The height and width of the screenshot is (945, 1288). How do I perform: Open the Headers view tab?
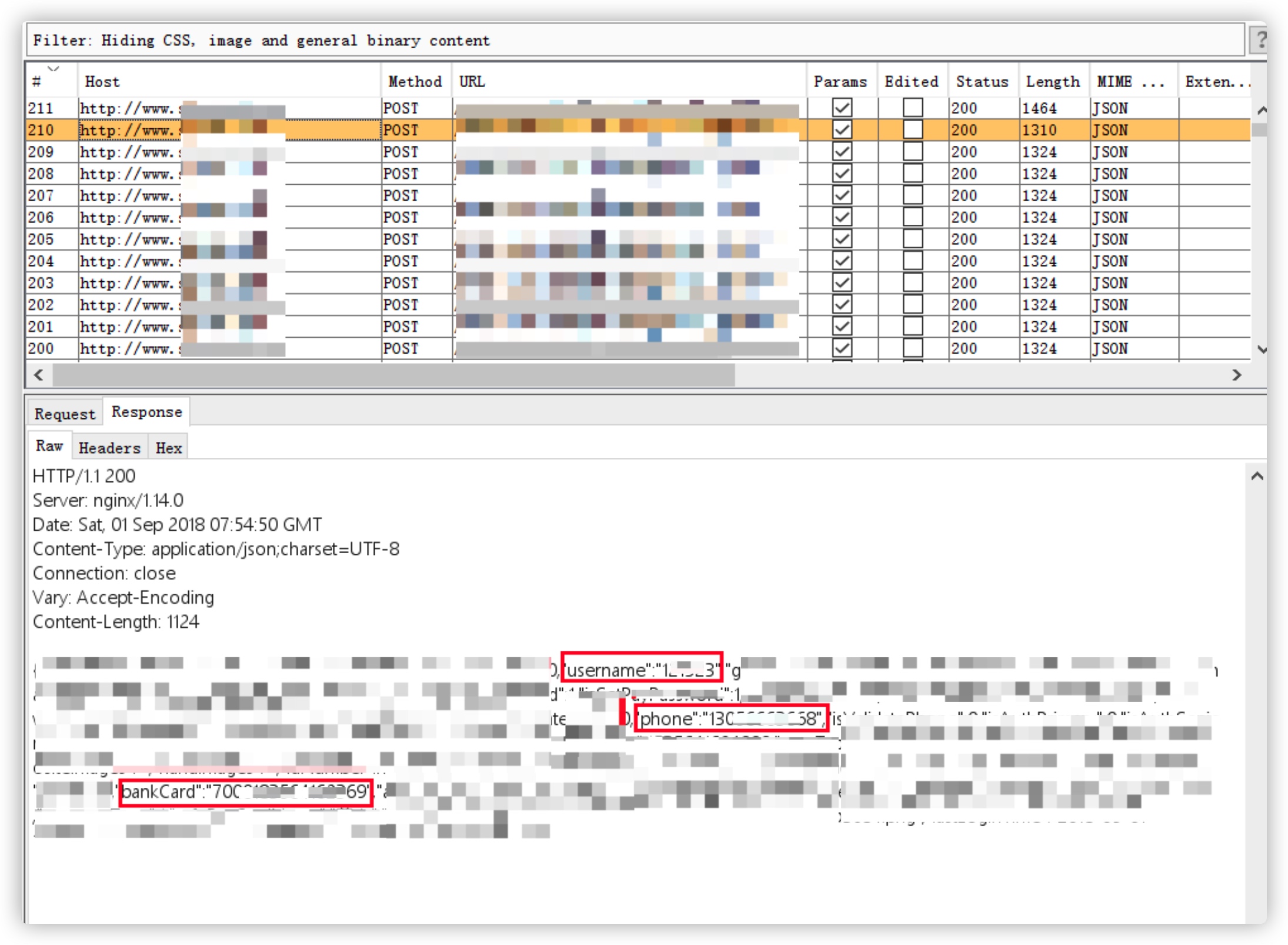click(109, 448)
